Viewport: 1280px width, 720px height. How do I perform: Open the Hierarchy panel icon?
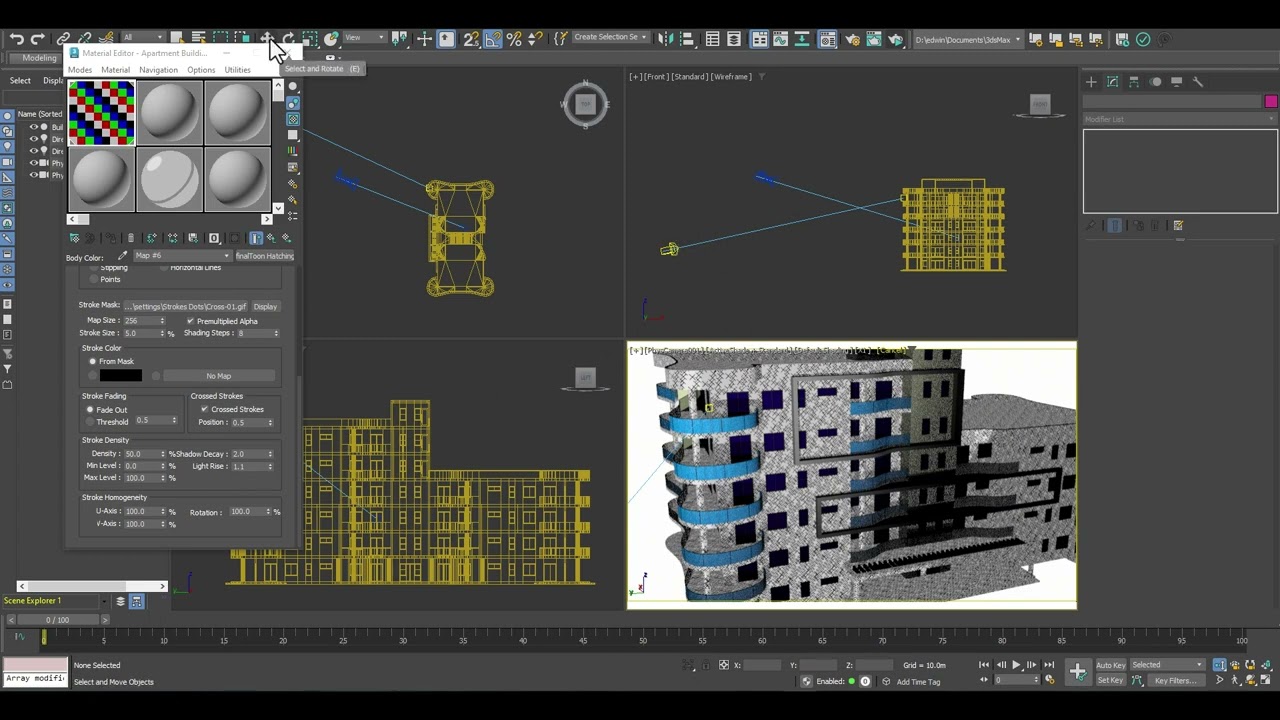(x=1134, y=82)
